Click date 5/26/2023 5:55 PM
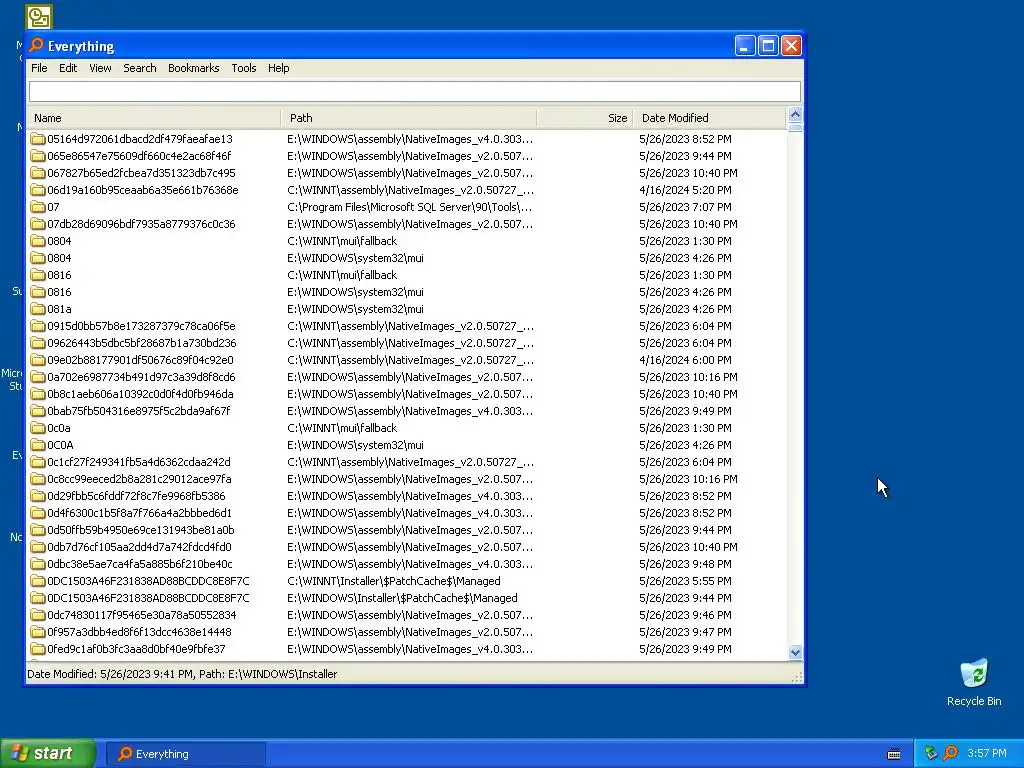The height and width of the screenshot is (768, 1024). point(685,581)
